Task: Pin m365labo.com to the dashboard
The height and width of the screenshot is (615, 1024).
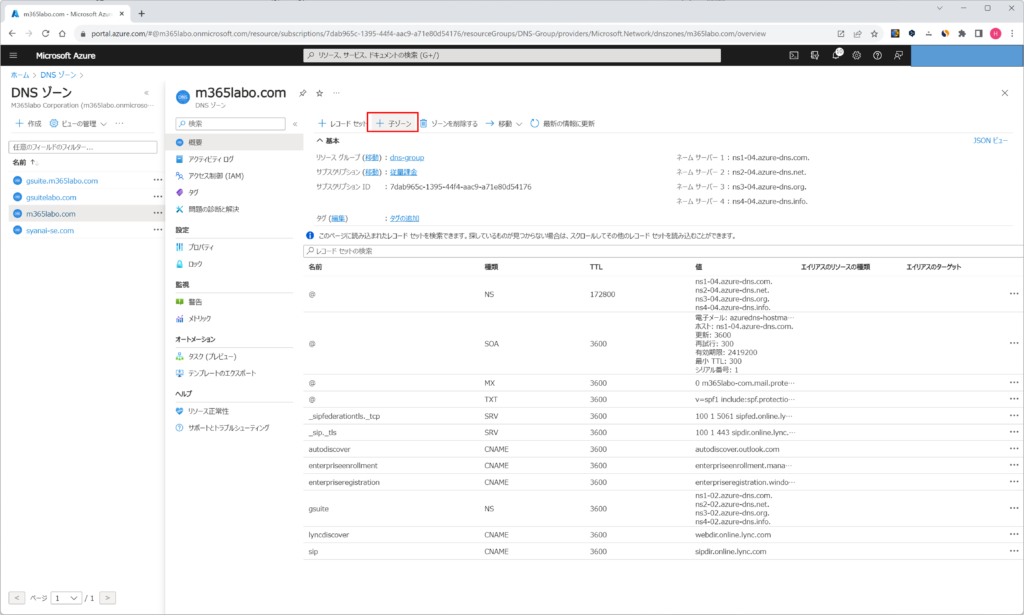Action: tap(302, 93)
